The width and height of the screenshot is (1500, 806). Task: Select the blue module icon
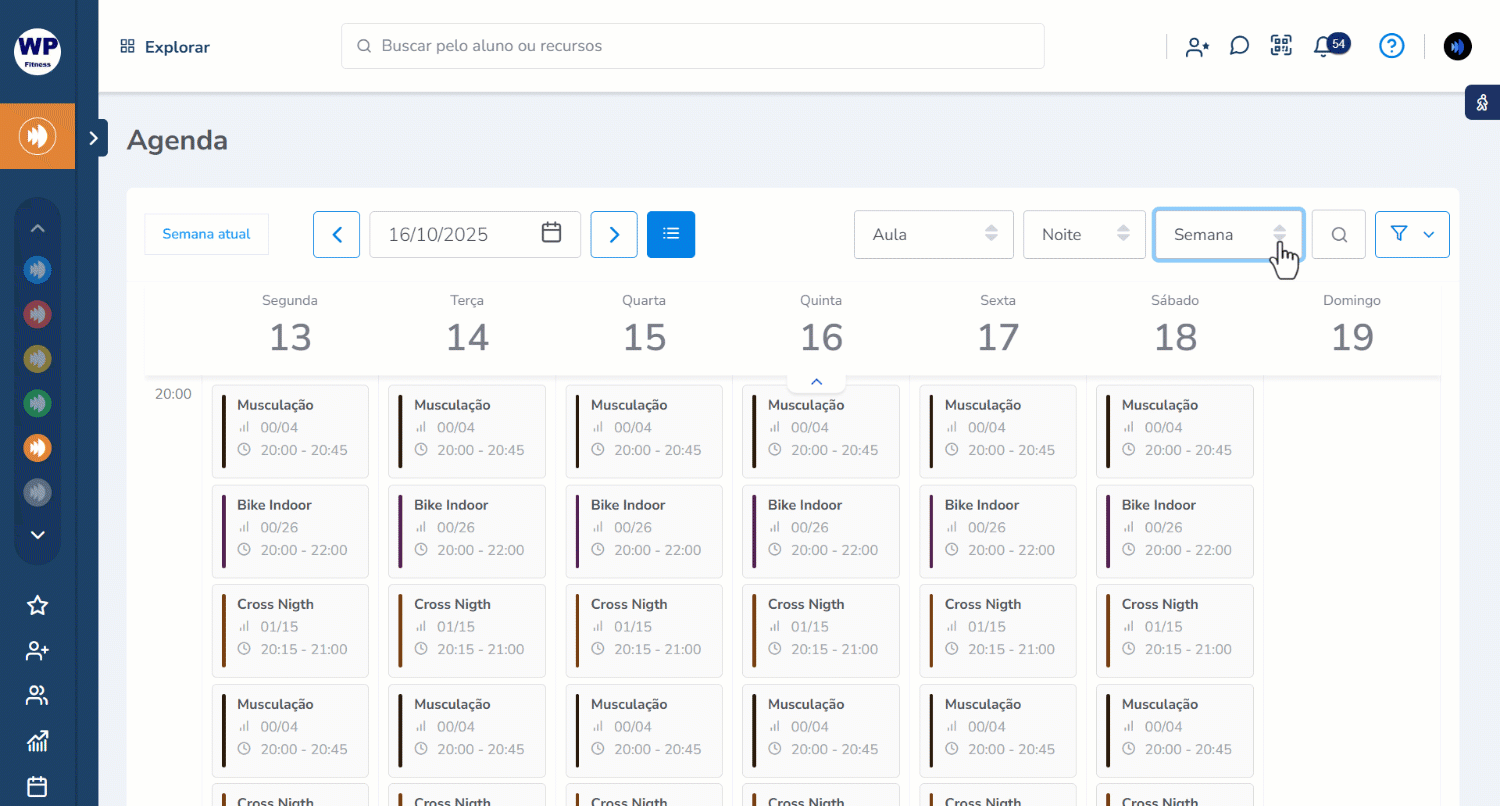point(37,270)
